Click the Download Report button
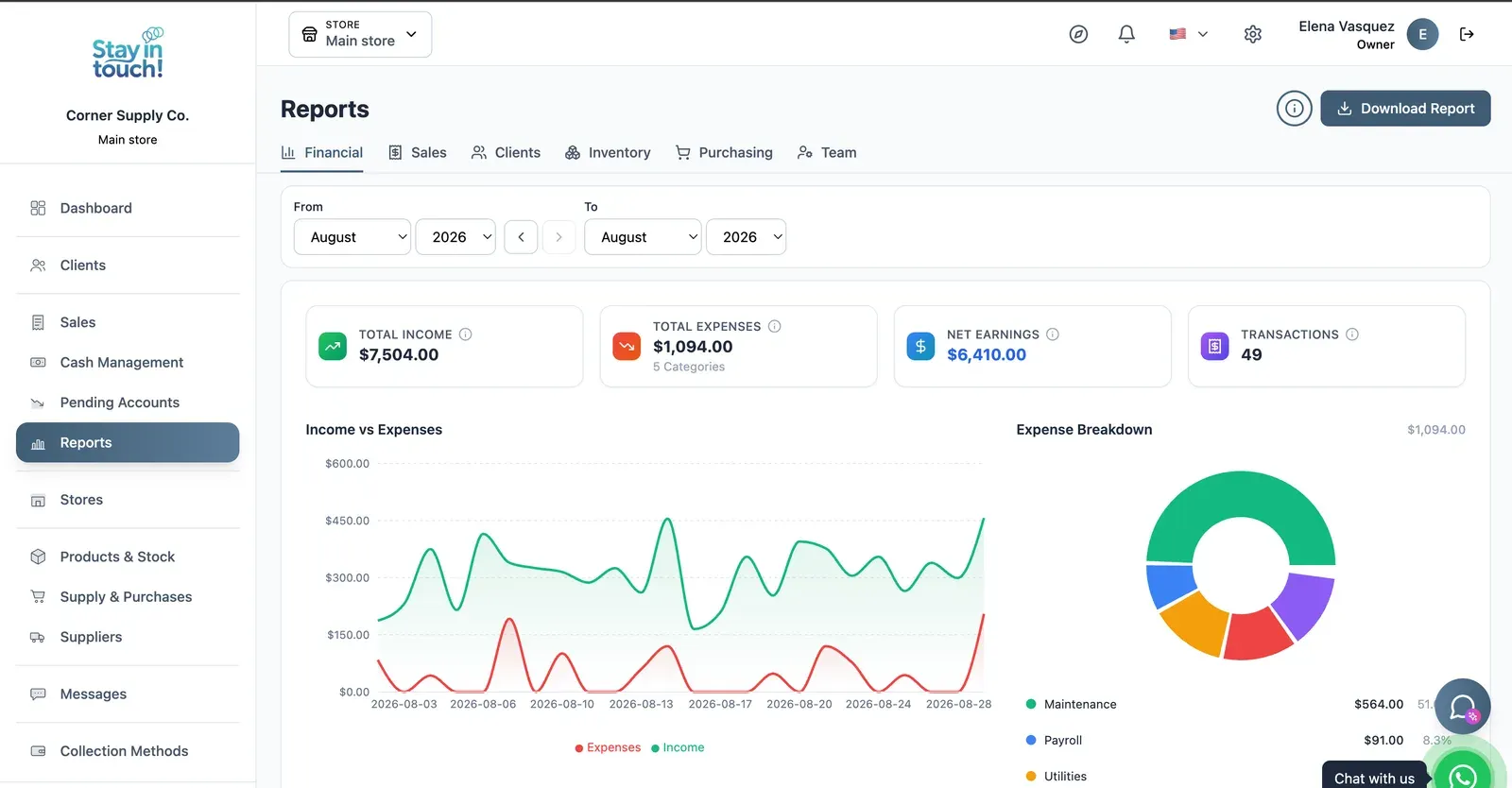This screenshot has width=1512, height=788. [1405, 109]
